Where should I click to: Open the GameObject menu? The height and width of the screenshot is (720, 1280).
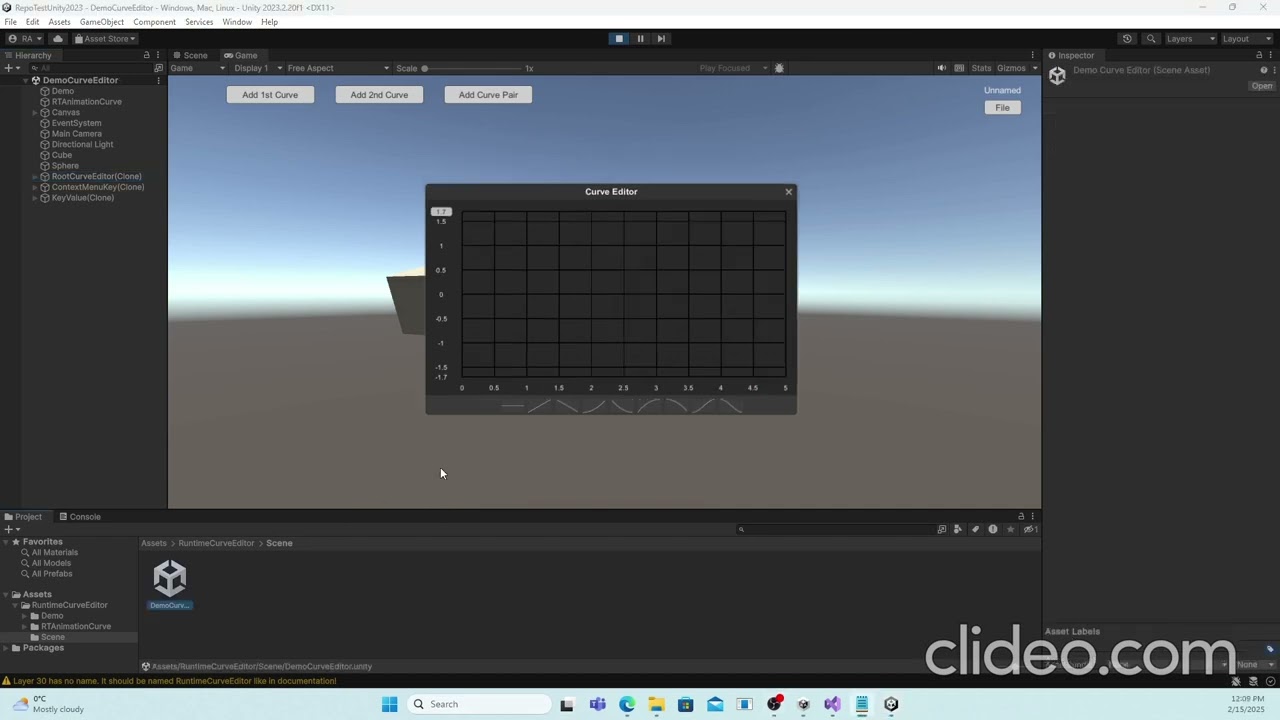(x=102, y=21)
